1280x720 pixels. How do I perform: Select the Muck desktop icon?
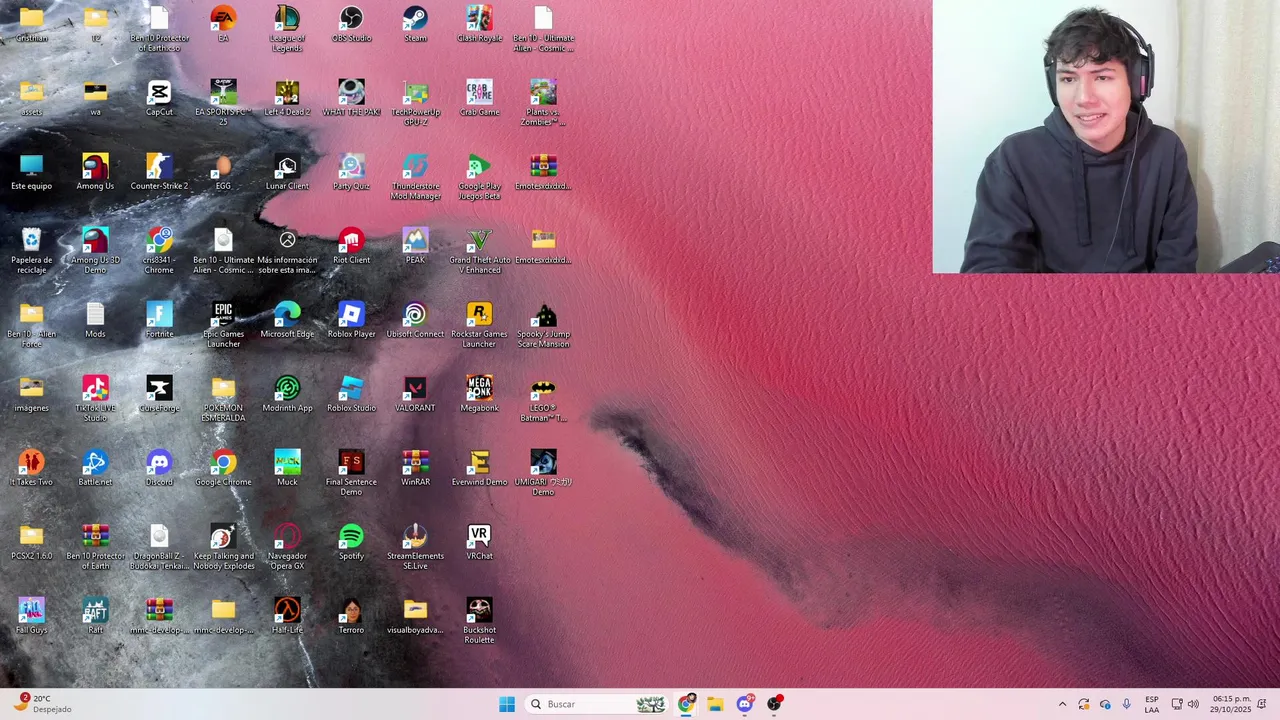(287, 468)
